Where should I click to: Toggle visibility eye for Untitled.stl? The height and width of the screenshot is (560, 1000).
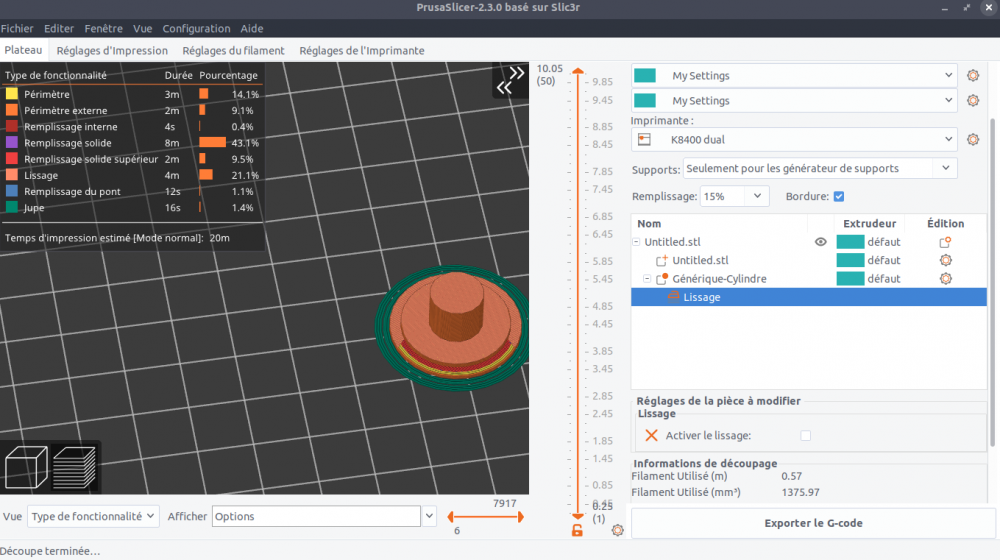821,242
